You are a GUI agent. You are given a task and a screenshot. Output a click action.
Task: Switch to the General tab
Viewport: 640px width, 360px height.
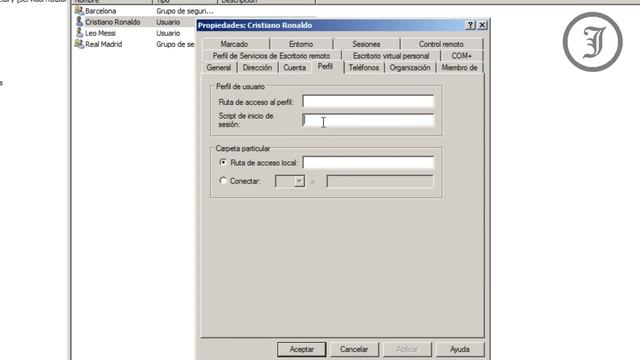[x=219, y=67]
